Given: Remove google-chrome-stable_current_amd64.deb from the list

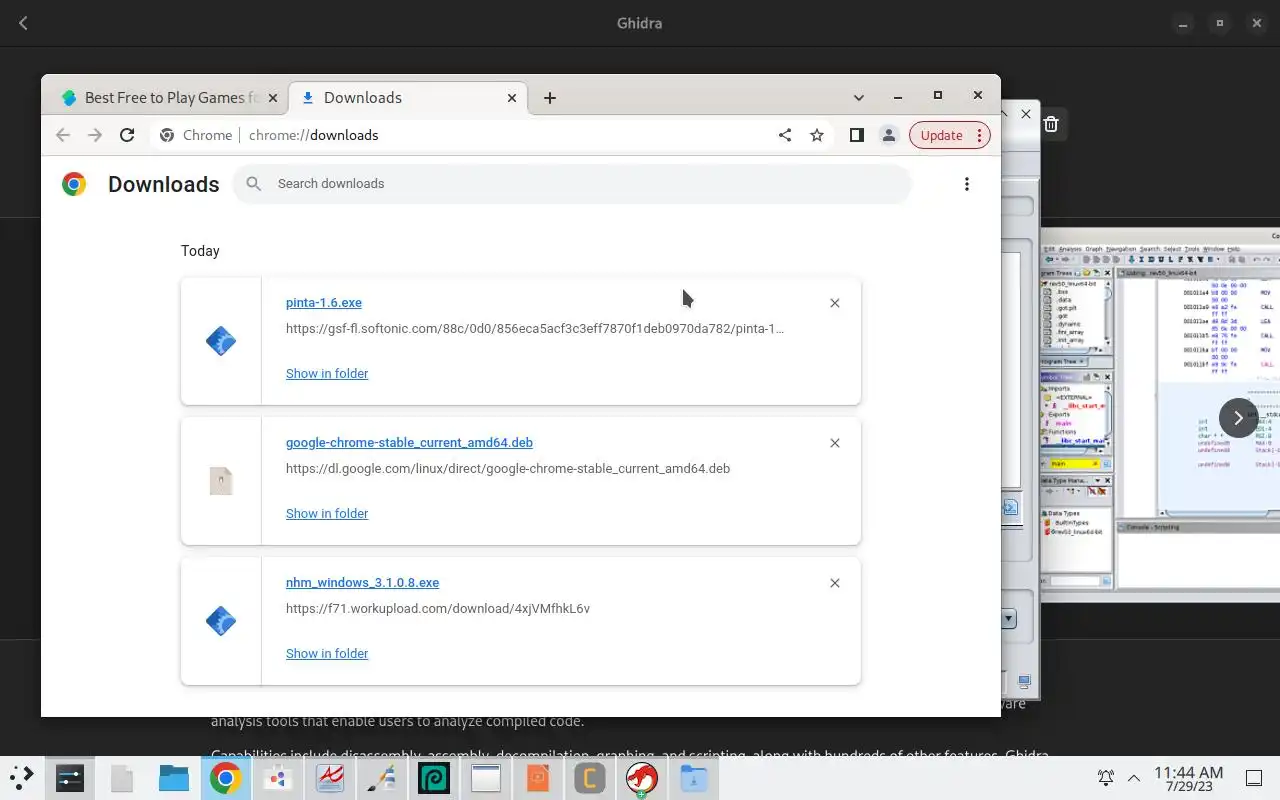Looking at the screenshot, I should click(835, 443).
